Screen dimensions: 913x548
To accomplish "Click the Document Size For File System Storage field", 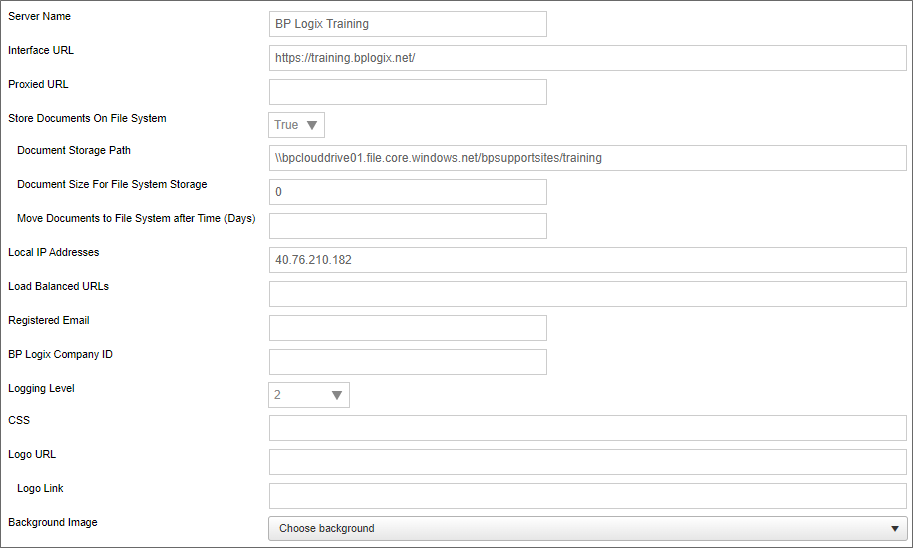I will (x=407, y=192).
